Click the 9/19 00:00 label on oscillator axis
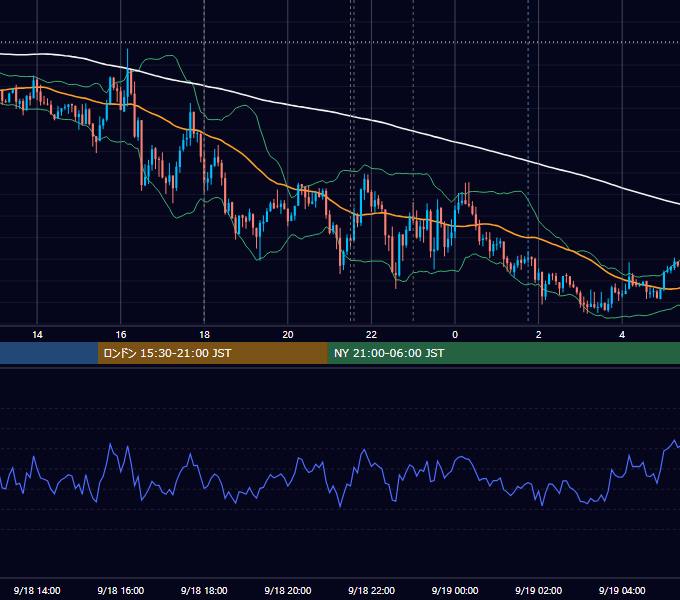The height and width of the screenshot is (600, 680). (x=455, y=590)
